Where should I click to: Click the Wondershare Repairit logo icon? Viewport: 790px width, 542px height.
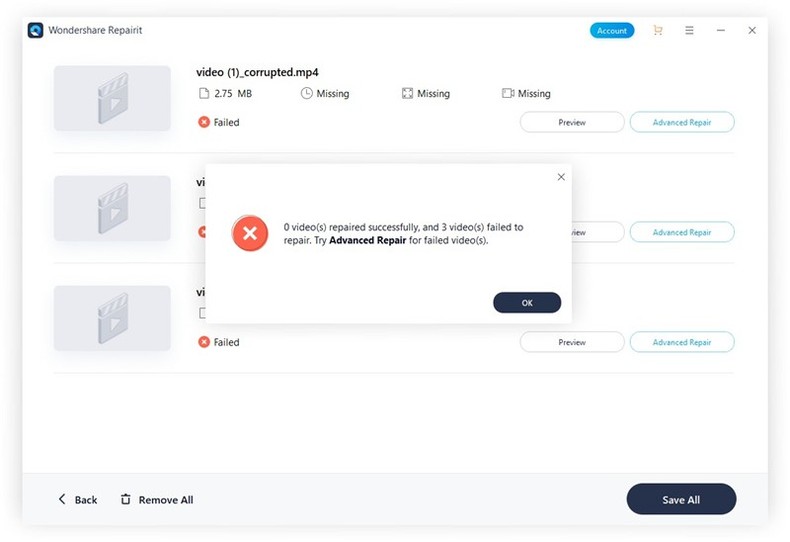(37, 30)
